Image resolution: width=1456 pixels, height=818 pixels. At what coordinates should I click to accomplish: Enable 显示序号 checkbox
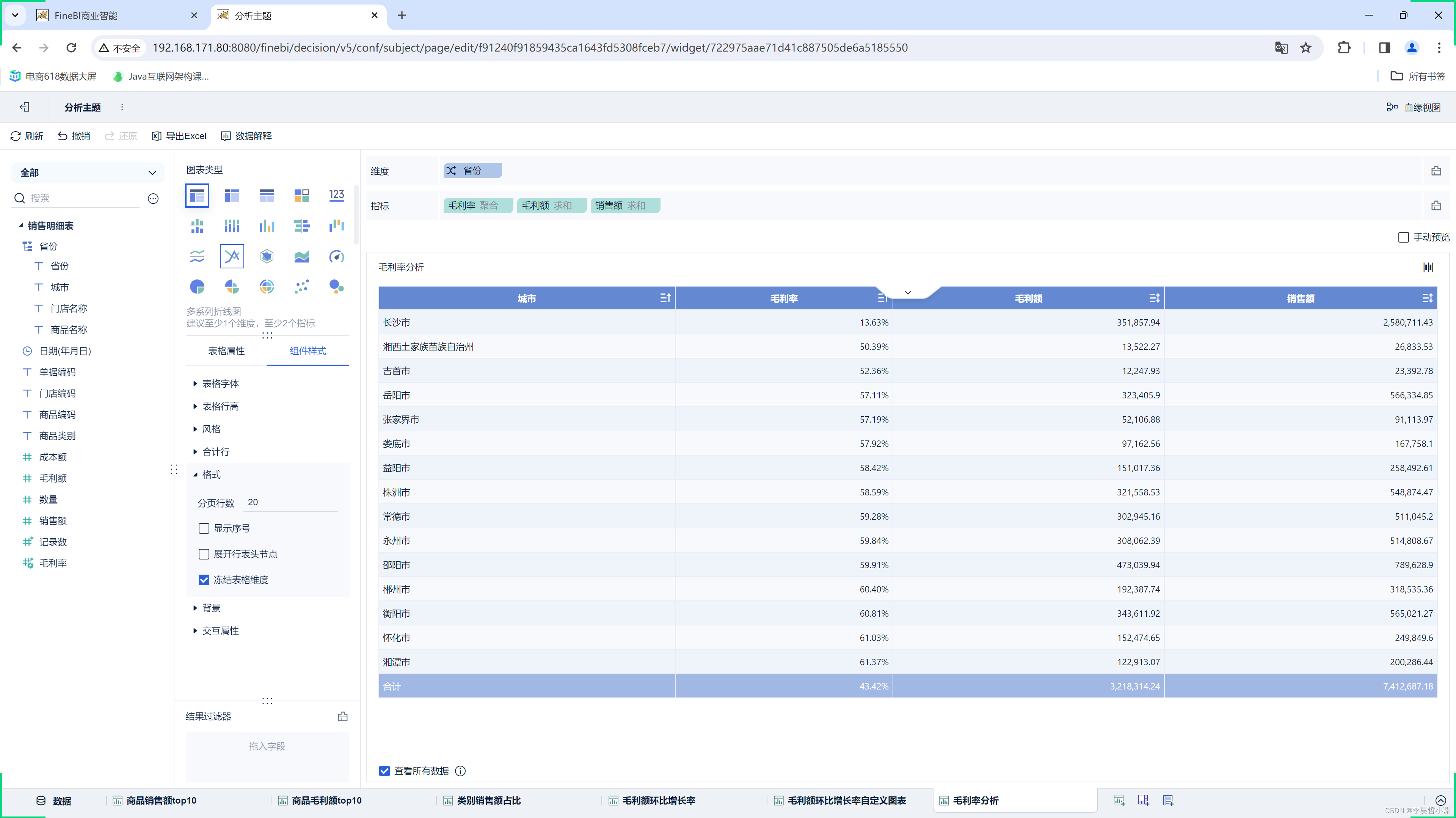point(204,528)
